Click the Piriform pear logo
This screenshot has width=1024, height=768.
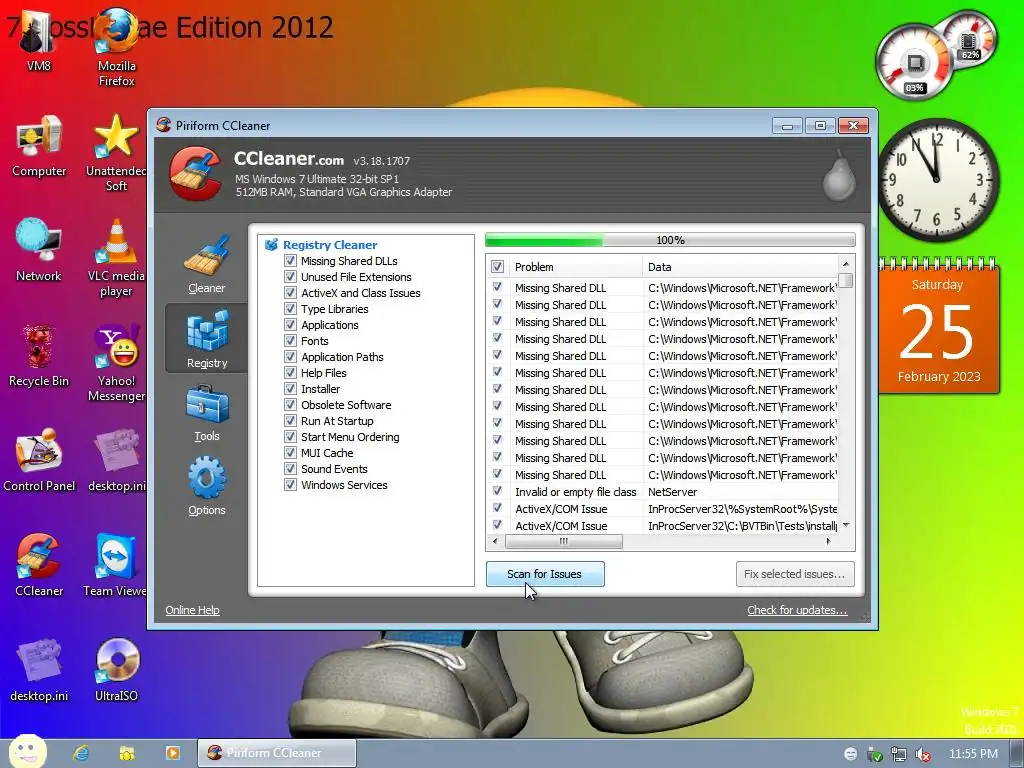tap(839, 174)
